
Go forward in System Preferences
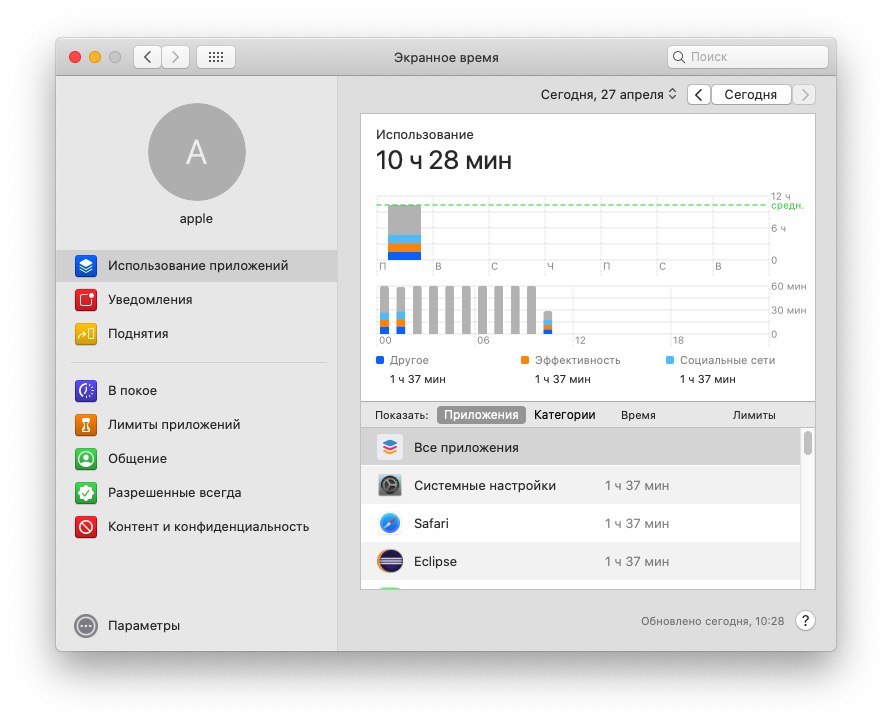point(175,57)
